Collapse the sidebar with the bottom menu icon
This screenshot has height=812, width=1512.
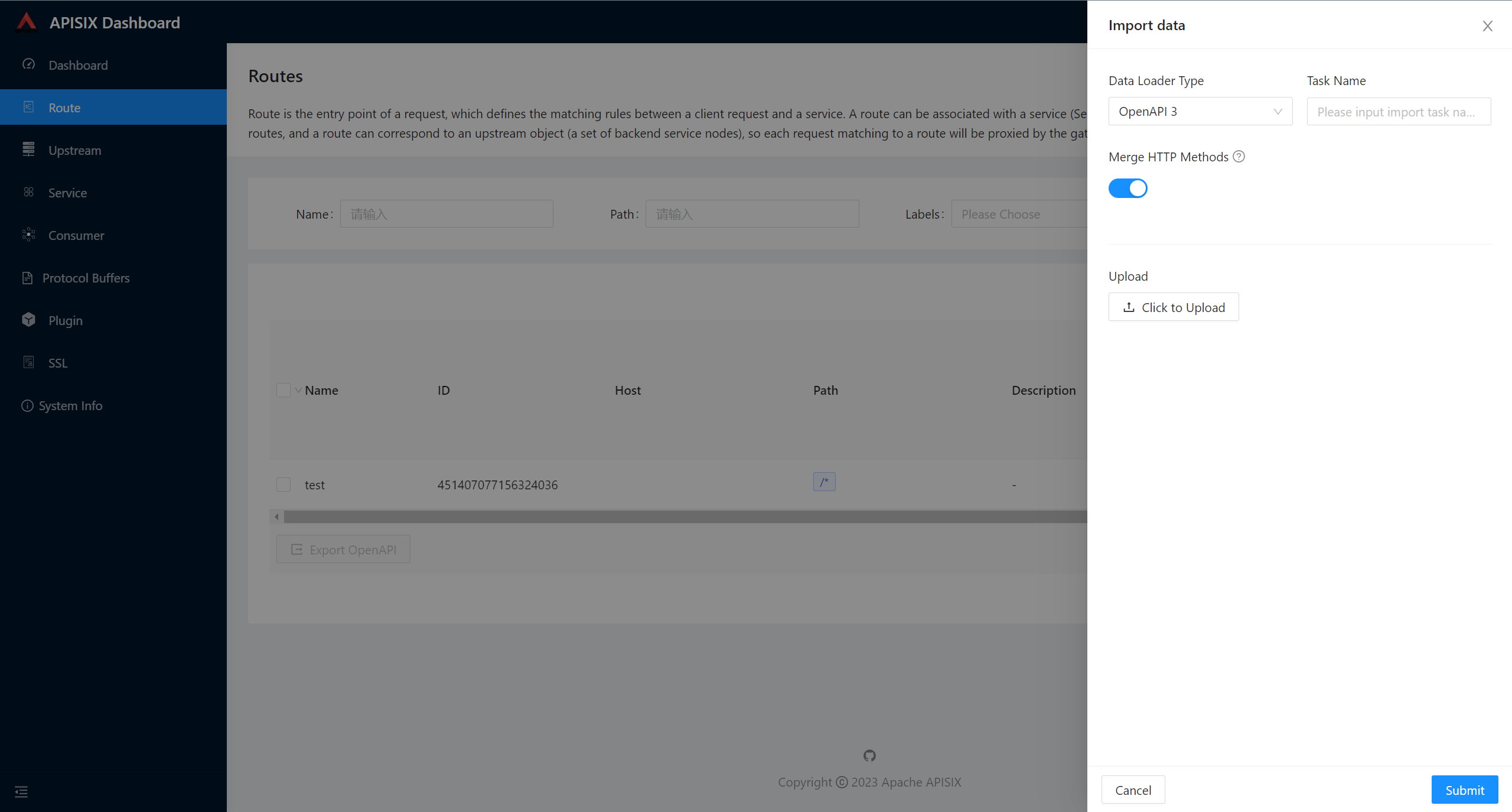(21, 791)
